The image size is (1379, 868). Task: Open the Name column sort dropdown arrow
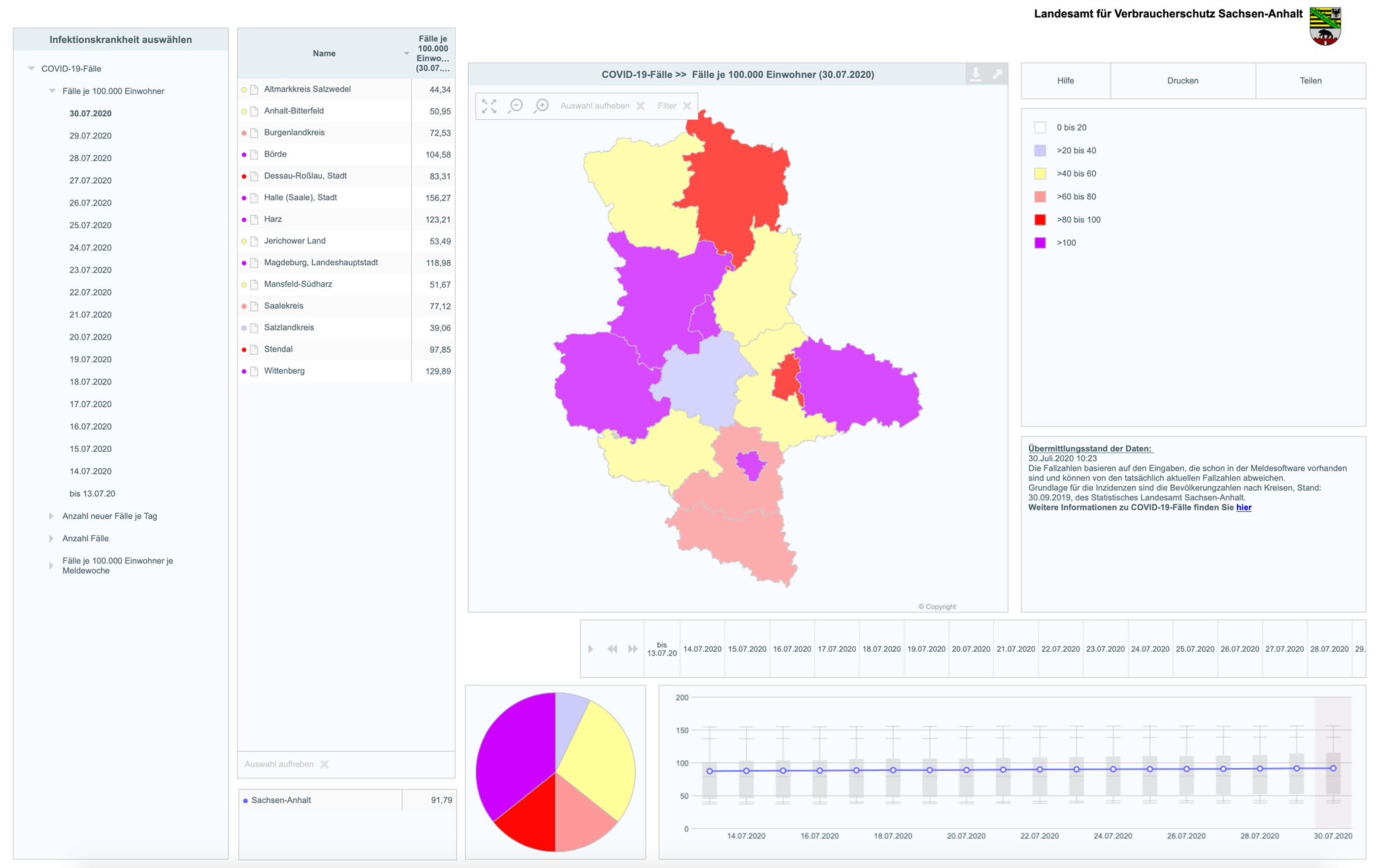tap(406, 53)
